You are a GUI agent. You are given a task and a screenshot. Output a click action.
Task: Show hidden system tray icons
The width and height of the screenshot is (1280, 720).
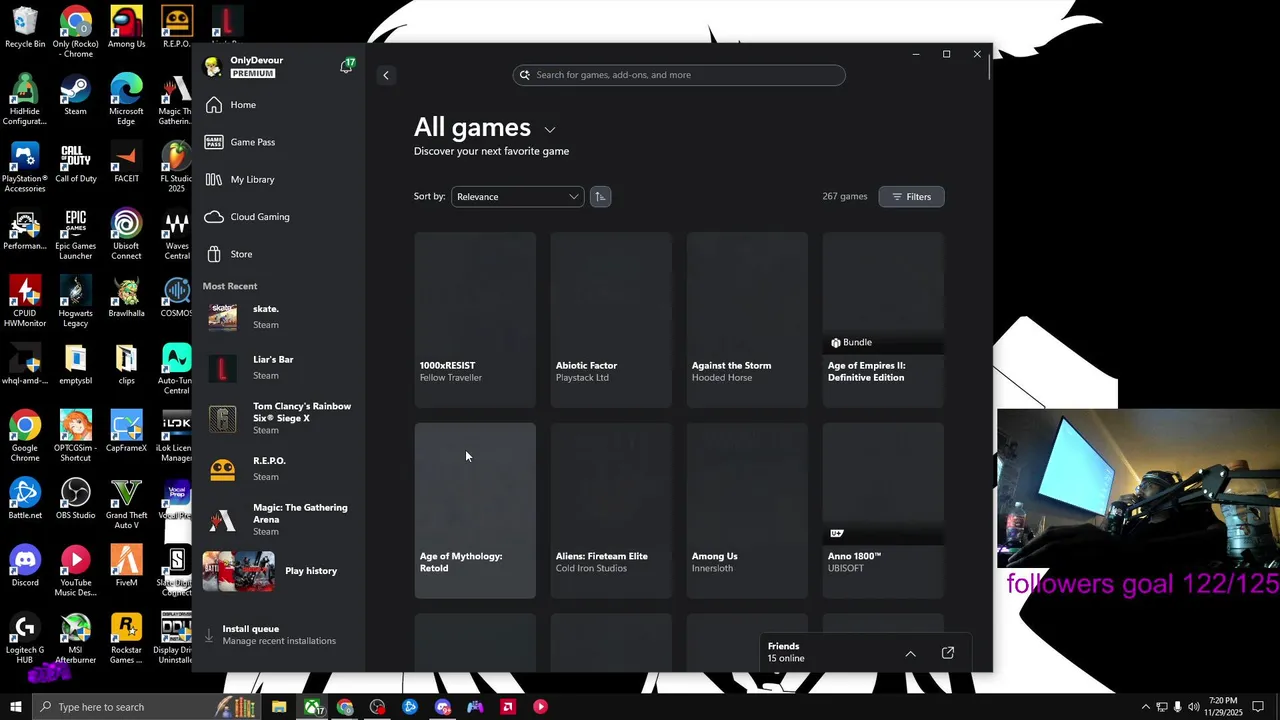coord(1146,707)
